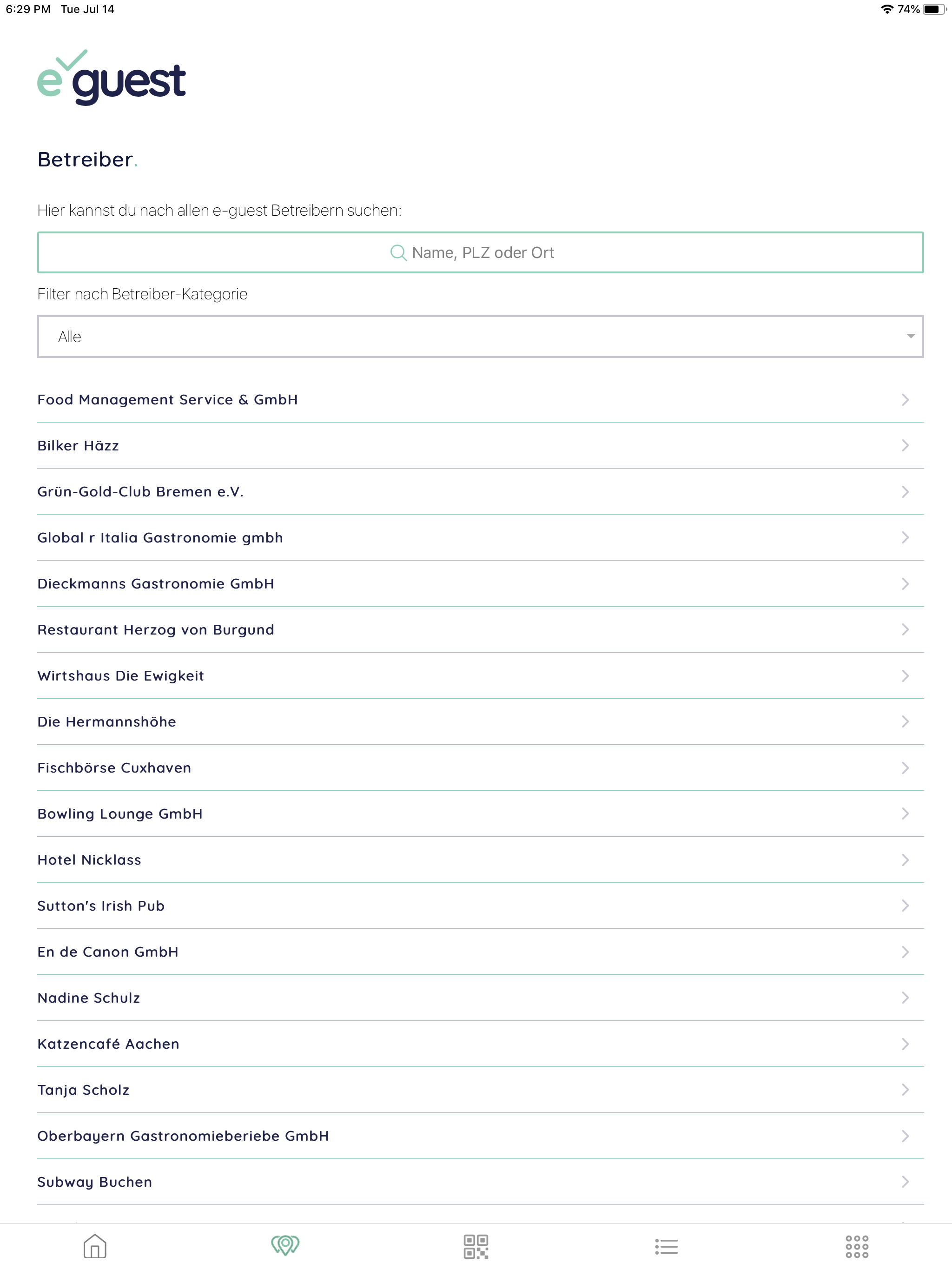Open Sutton's Irish Pub entry
Image resolution: width=952 pixels, height=1270 pixels.
(x=101, y=906)
